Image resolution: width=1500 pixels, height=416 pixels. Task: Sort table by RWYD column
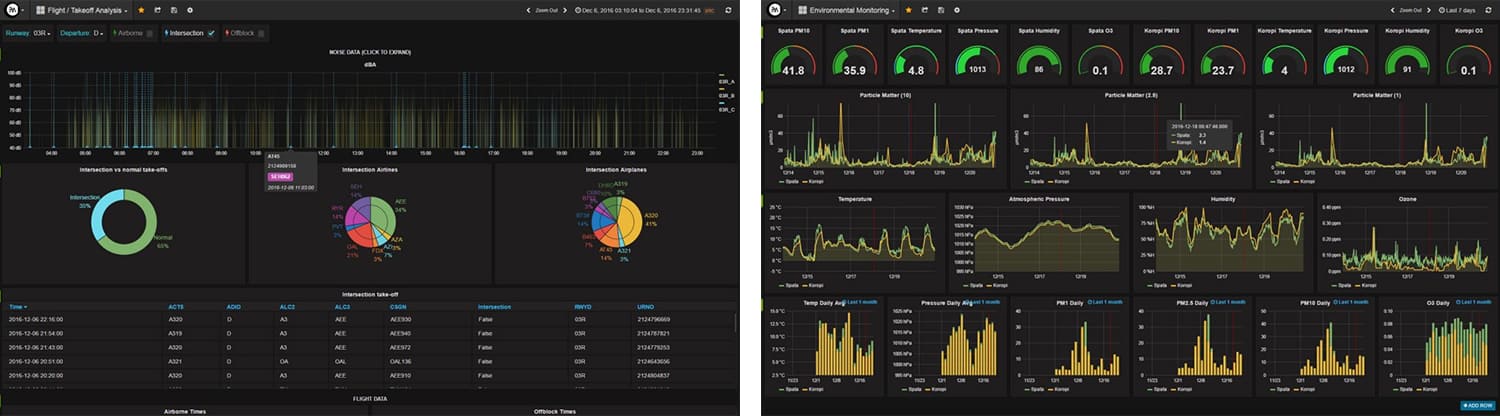click(x=583, y=307)
